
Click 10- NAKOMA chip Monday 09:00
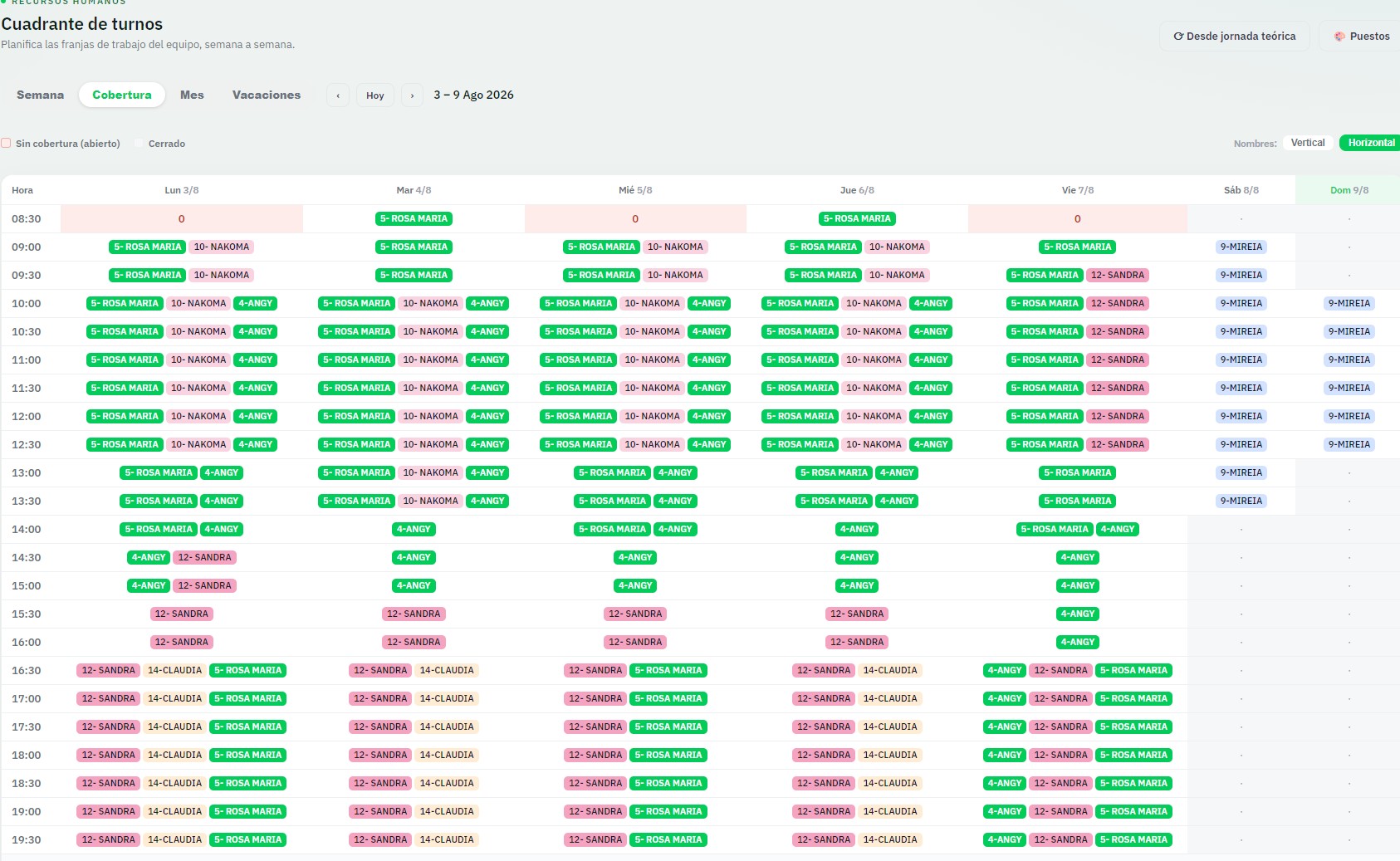pos(222,247)
